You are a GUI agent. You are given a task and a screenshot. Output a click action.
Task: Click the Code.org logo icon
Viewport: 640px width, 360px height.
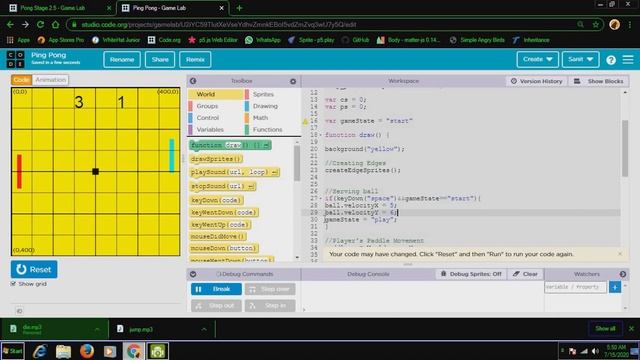point(16,59)
